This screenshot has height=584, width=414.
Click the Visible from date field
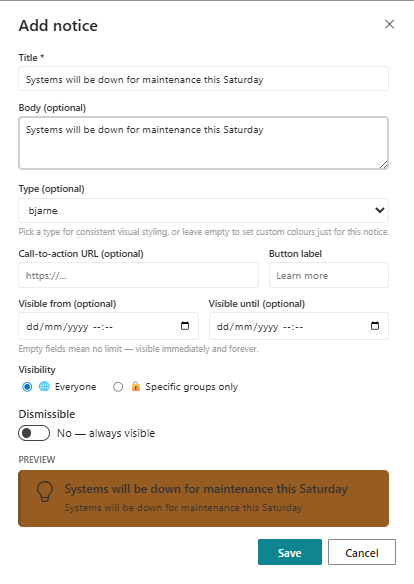point(108,326)
